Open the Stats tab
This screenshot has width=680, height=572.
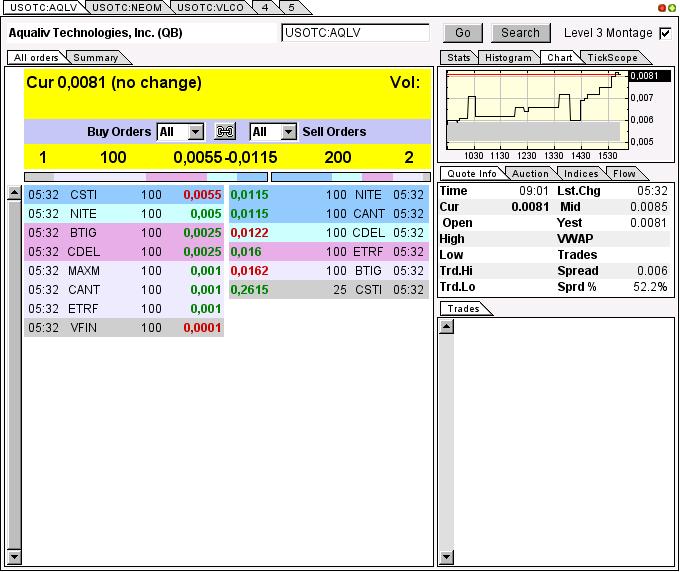[x=459, y=58]
